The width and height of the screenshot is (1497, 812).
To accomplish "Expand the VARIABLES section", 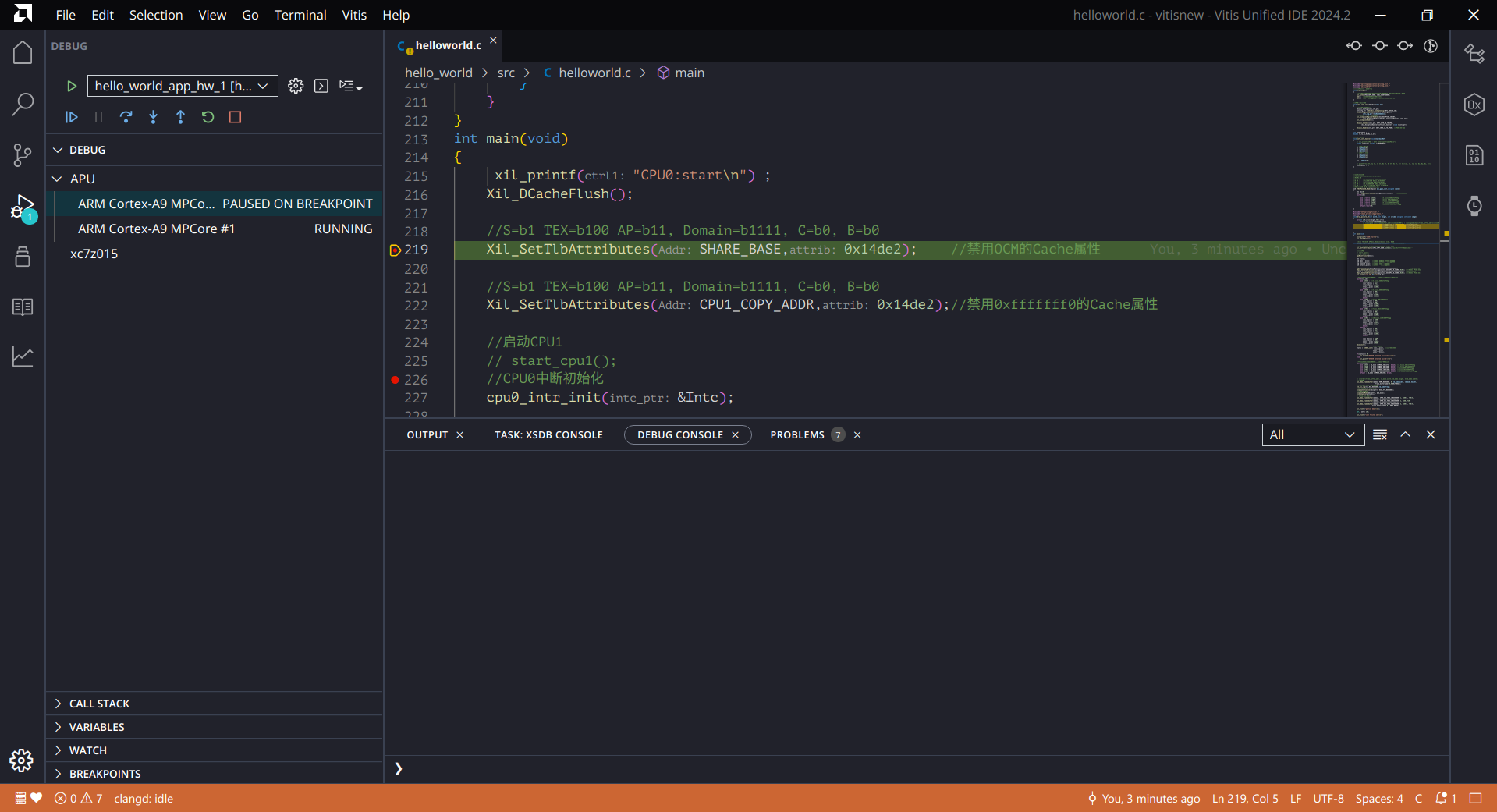I will click(x=97, y=727).
